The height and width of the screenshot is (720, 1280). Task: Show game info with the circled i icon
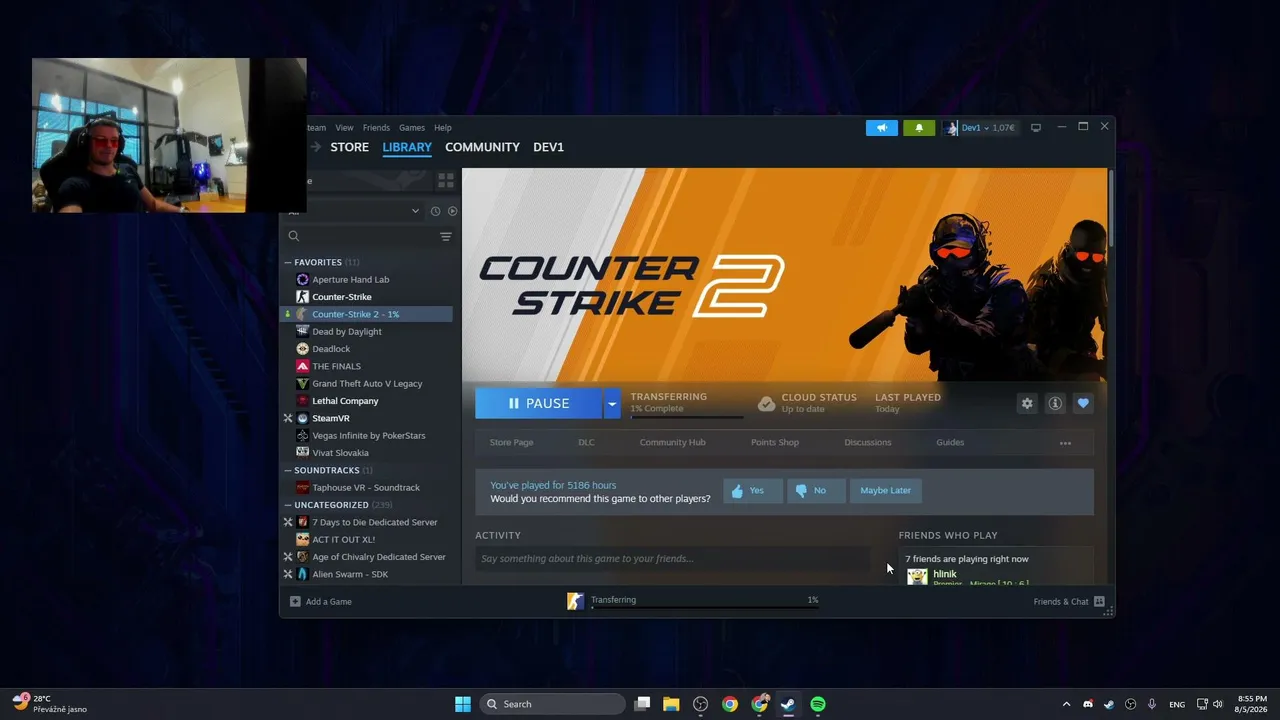coord(1055,403)
